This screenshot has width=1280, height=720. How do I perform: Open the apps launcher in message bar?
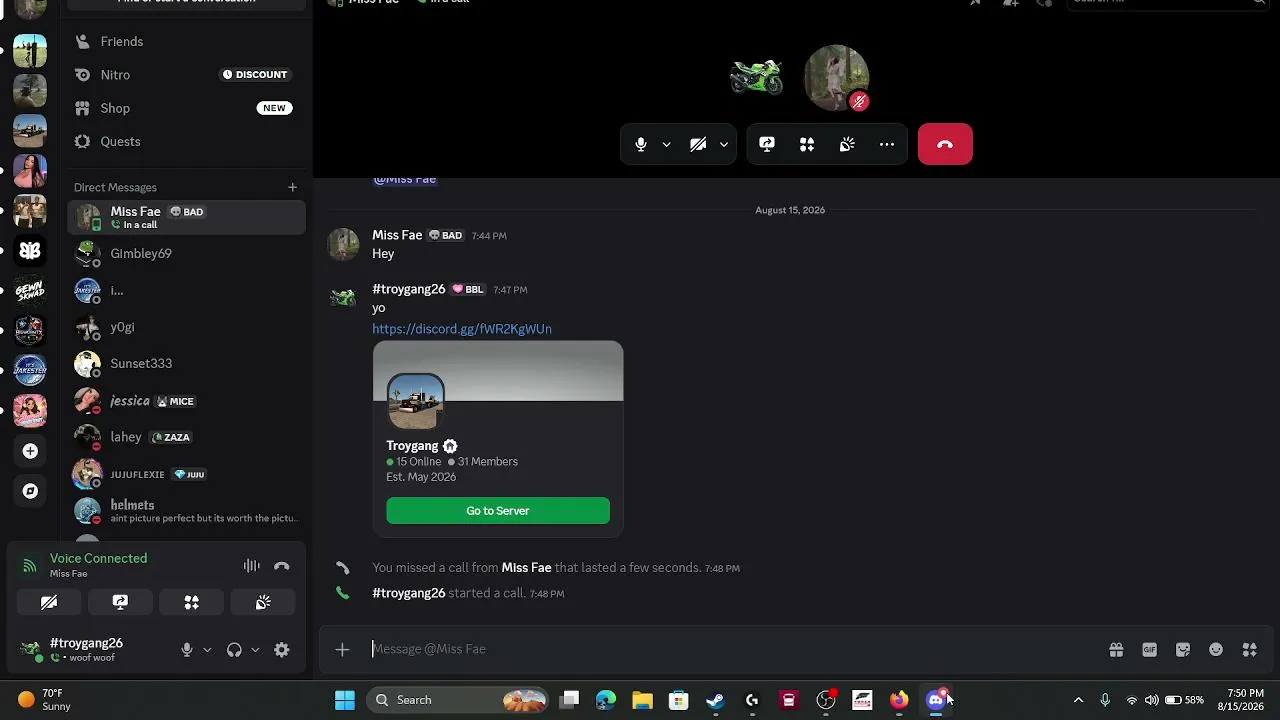(x=1249, y=650)
